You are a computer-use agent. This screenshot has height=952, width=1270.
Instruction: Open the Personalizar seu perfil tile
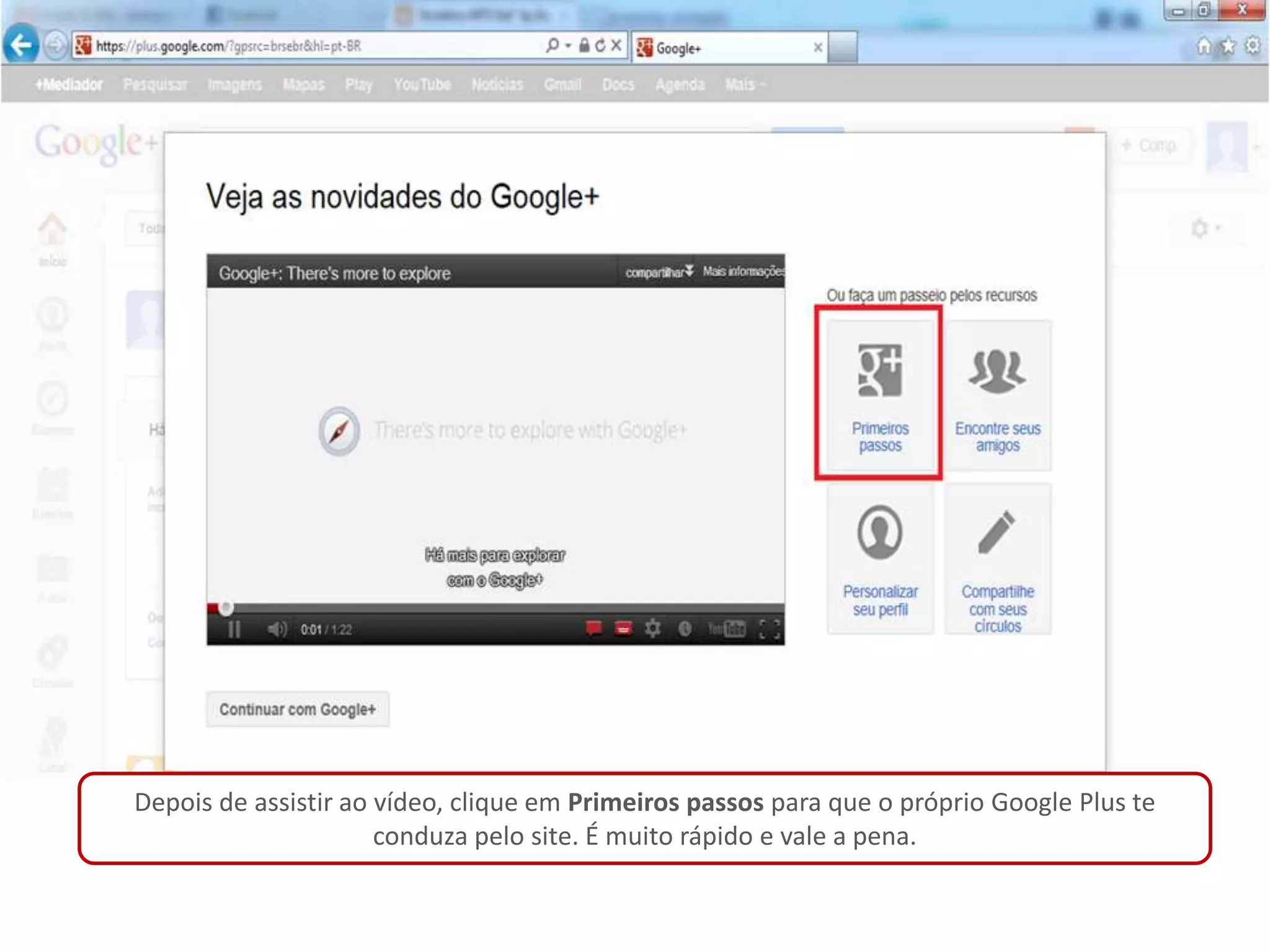tap(880, 558)
